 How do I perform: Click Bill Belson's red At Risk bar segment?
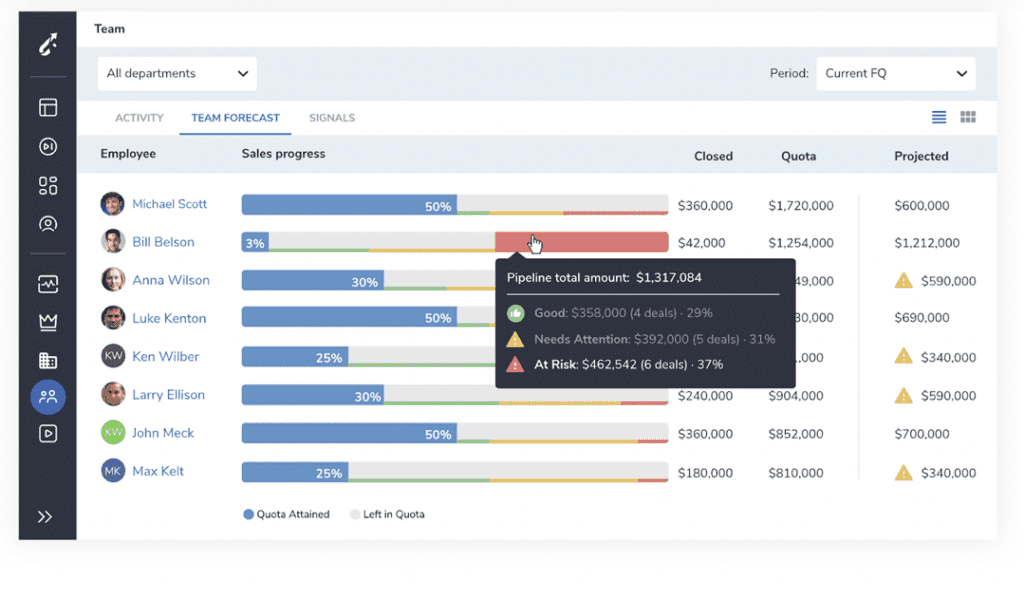pos(580,242)
